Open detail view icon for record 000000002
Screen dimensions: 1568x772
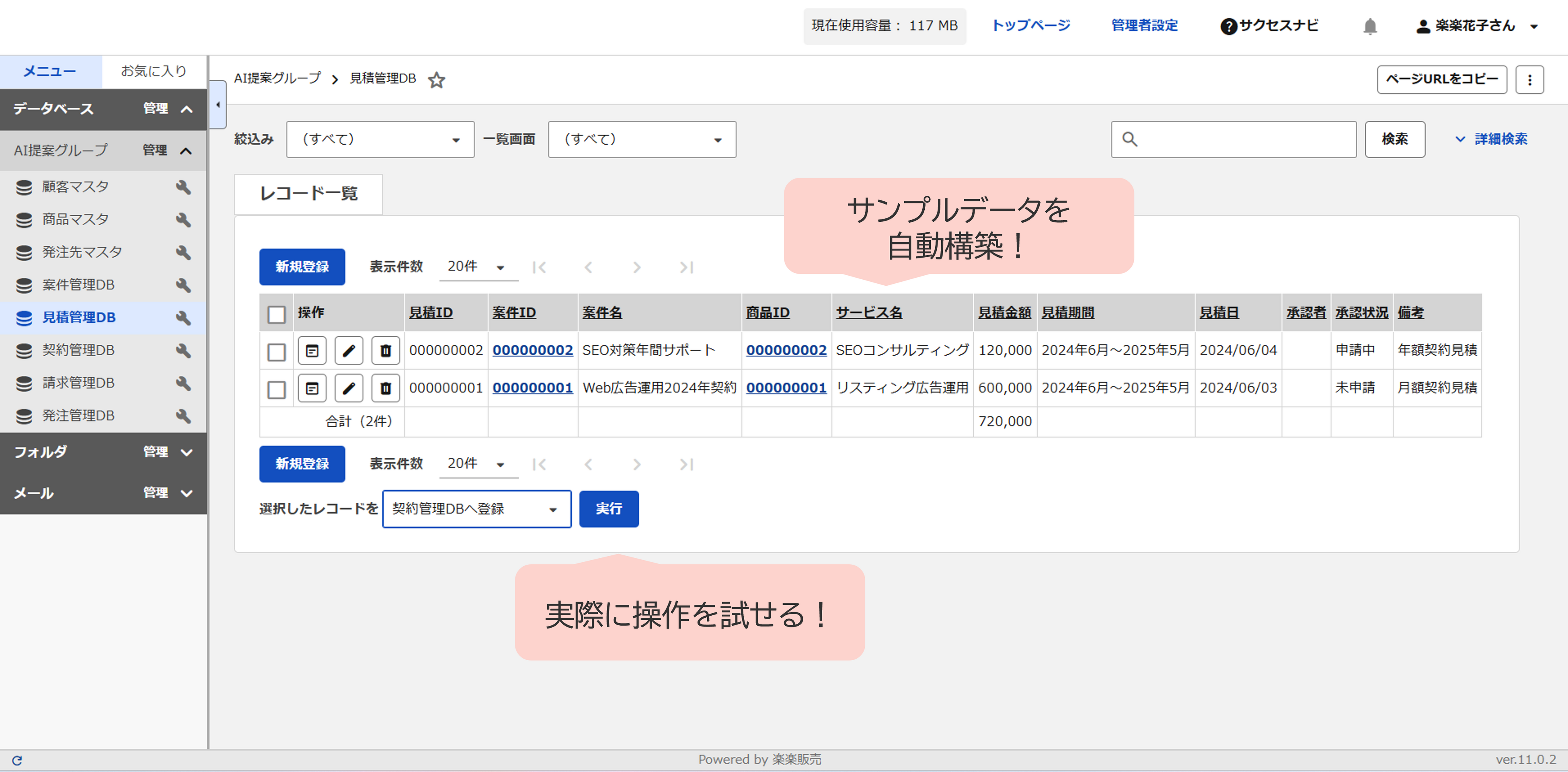point(312,350)
